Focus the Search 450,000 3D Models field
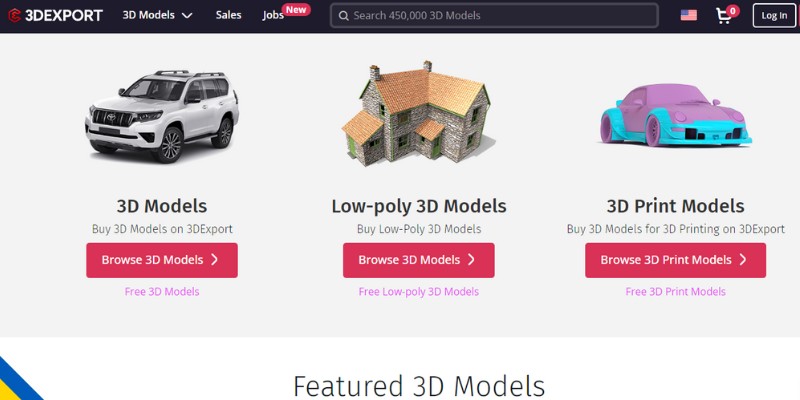This screenshot has height=400, width=800. 494,16
